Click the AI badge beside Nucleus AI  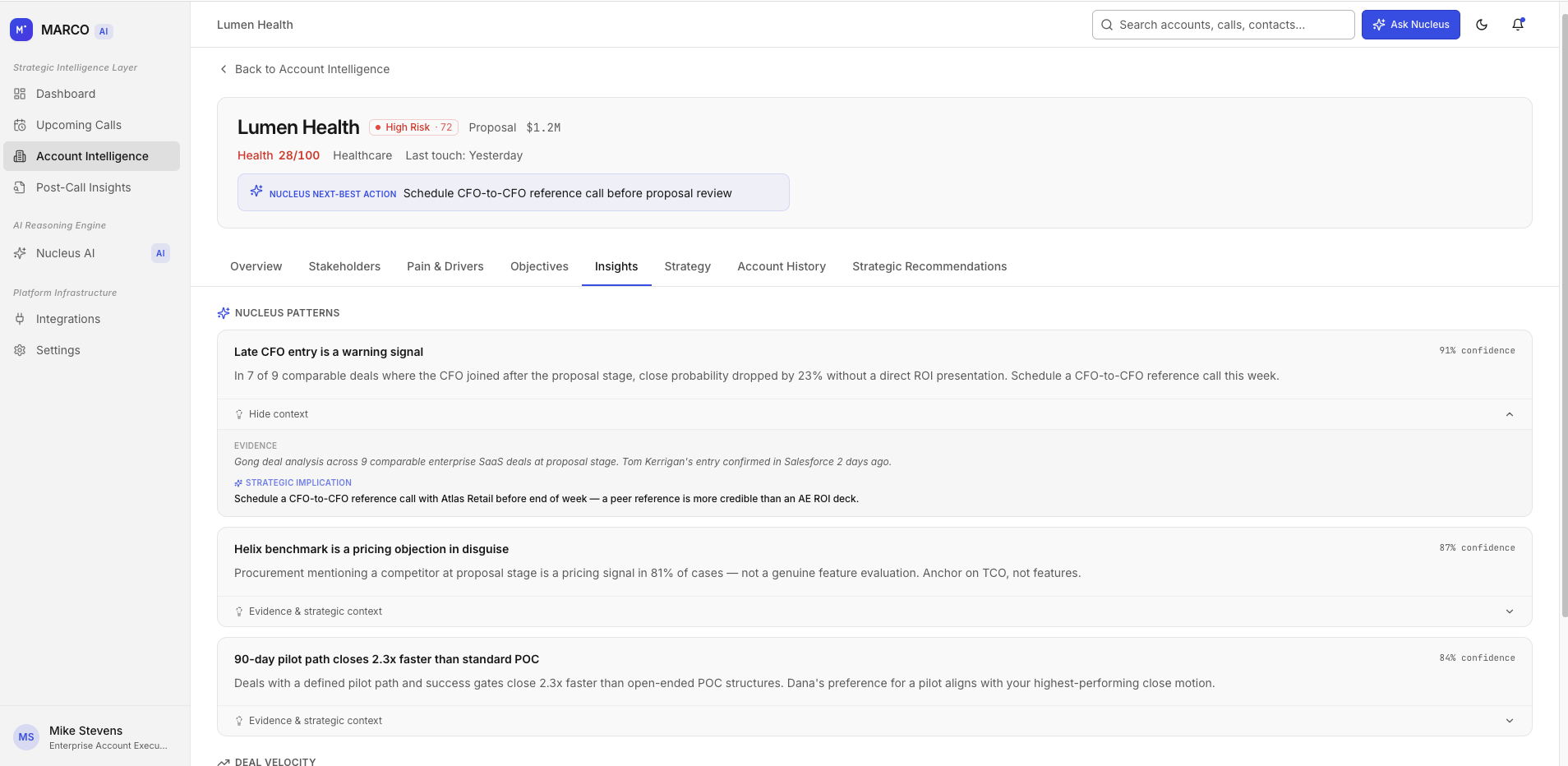[x=160, y=253]
